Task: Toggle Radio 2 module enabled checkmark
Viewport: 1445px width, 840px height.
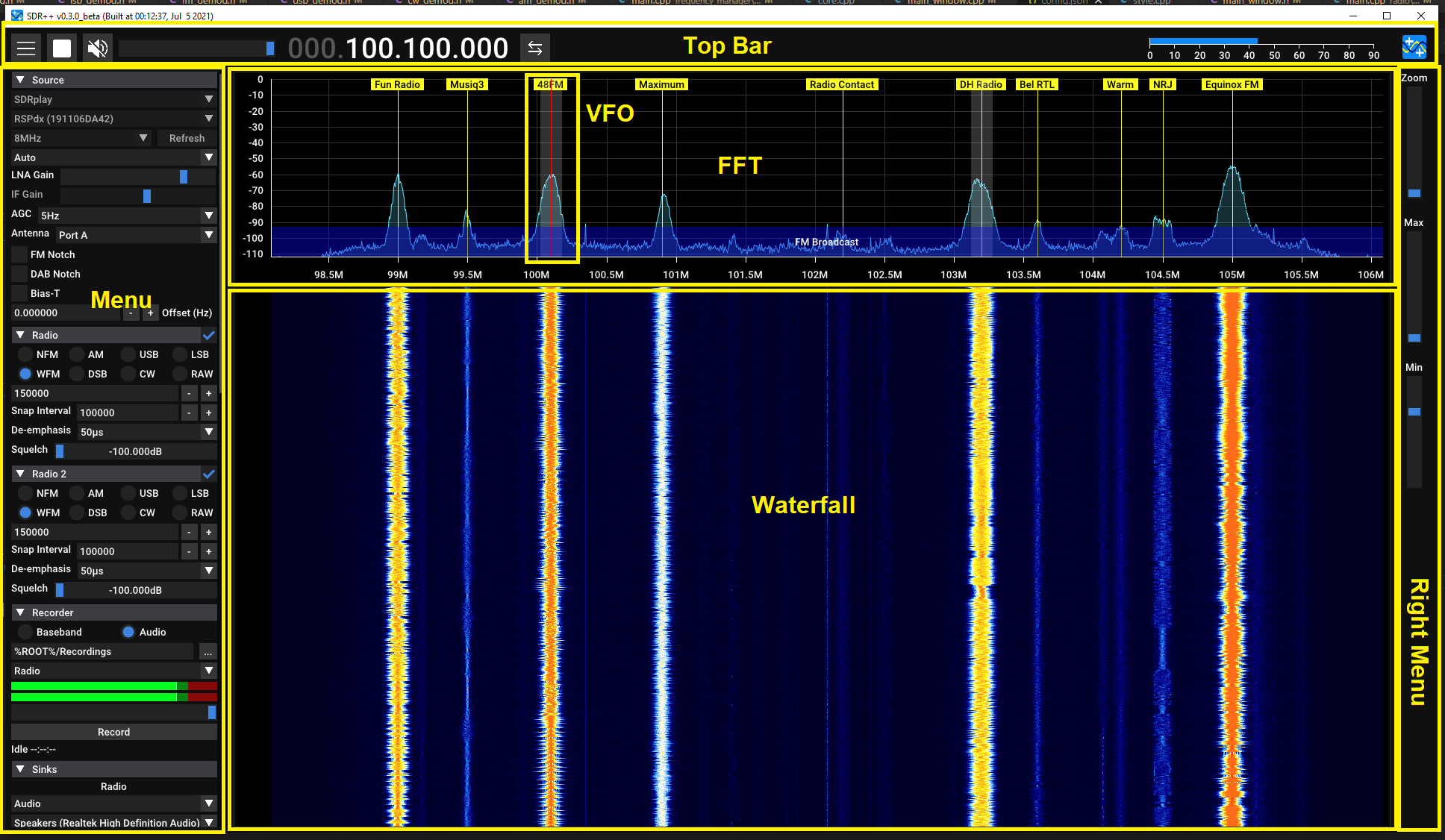Action: click(x=209, y=474)
